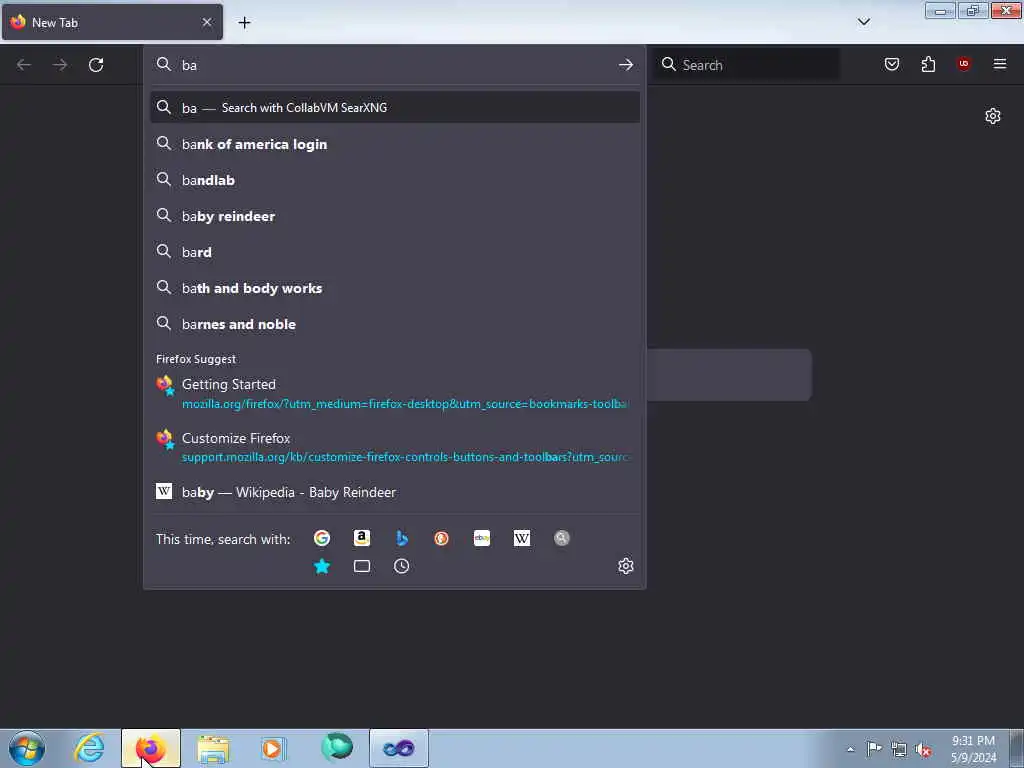Open the uBlock Origin extension icon

tap(964, 63)
